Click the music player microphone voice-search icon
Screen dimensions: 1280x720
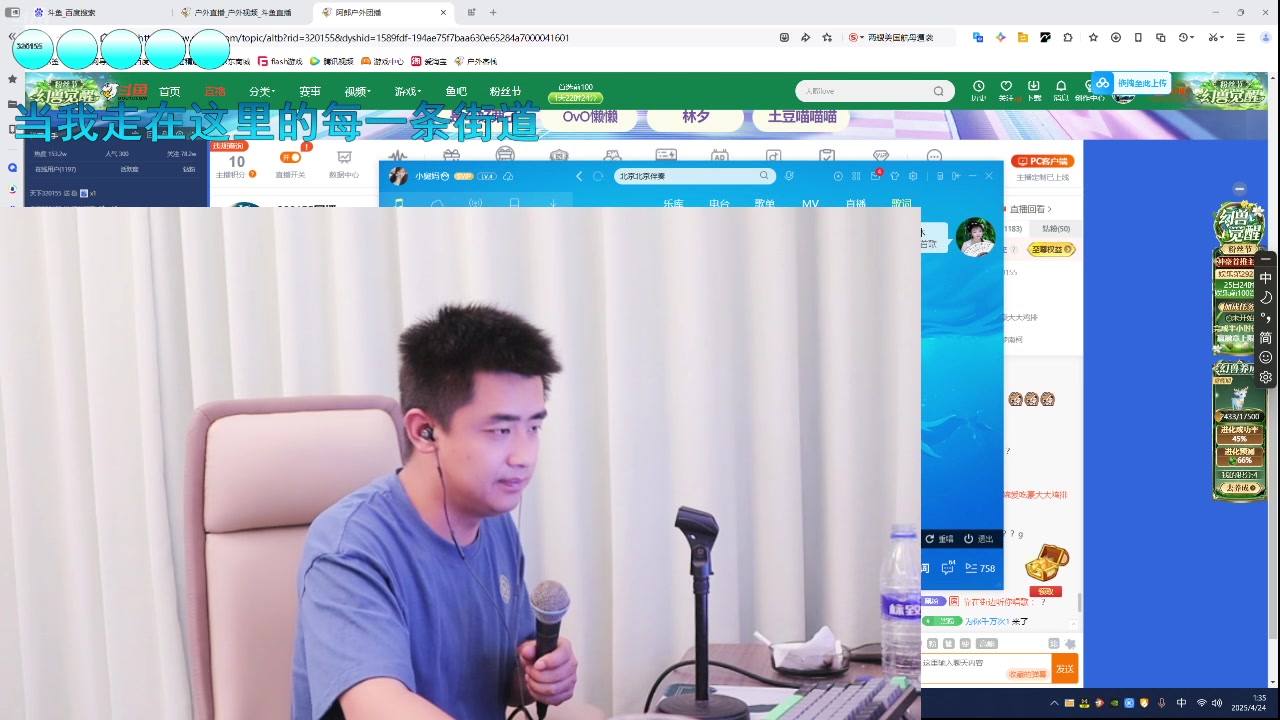789,176
